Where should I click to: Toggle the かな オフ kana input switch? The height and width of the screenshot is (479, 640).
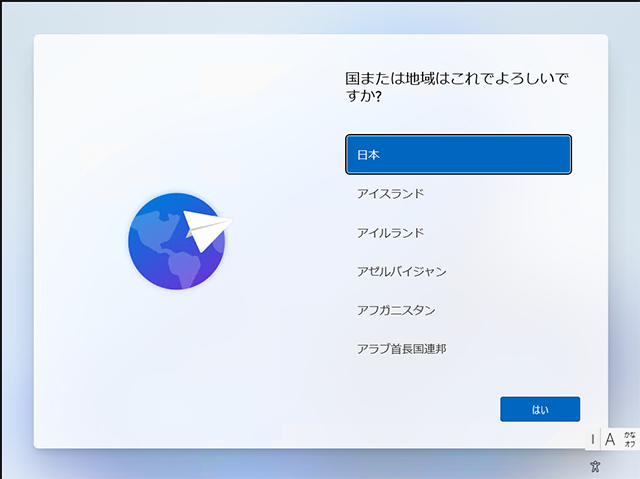tap(629, 439)
